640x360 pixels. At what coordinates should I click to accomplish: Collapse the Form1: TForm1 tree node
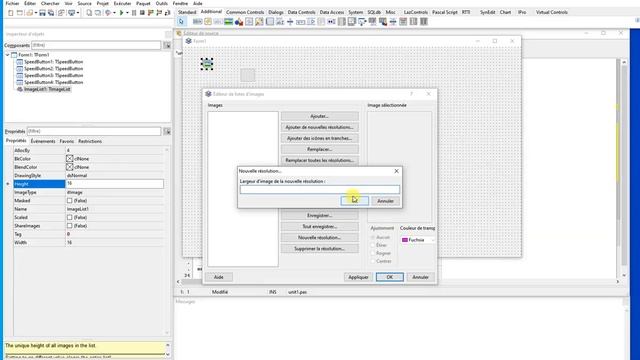coord(7,55)
